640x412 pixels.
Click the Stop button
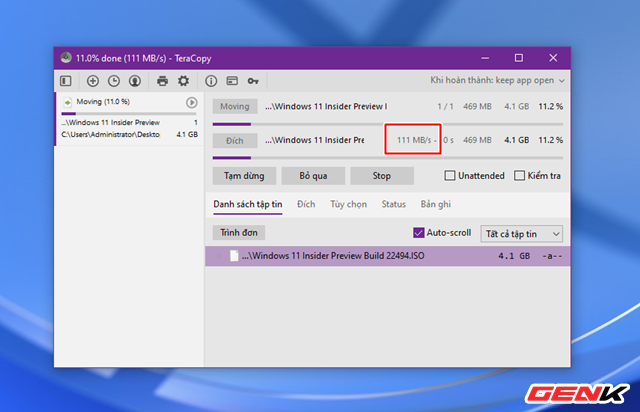click(382, 176)
